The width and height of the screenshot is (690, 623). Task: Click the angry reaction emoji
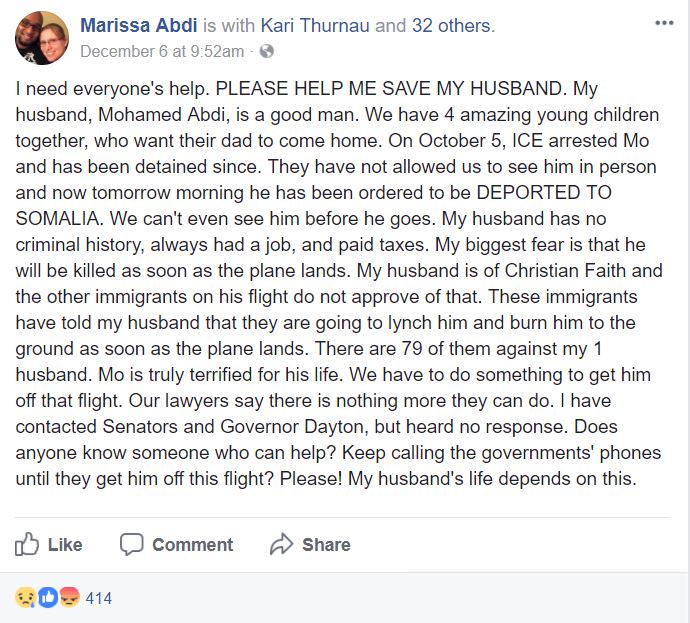[x=70, y=597]
